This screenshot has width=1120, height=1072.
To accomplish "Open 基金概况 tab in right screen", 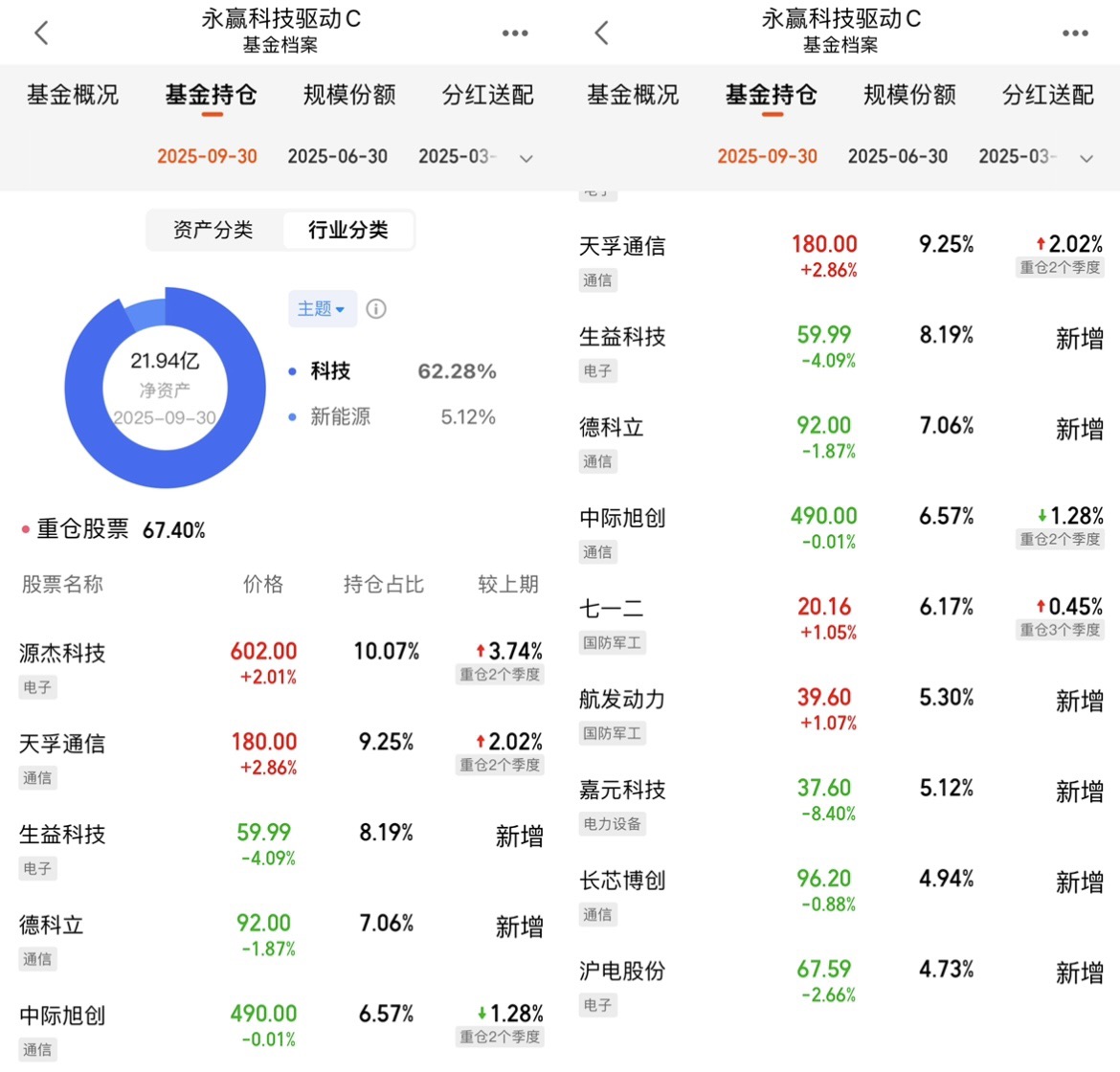I will pyautogui.click(x=633, y=94).
